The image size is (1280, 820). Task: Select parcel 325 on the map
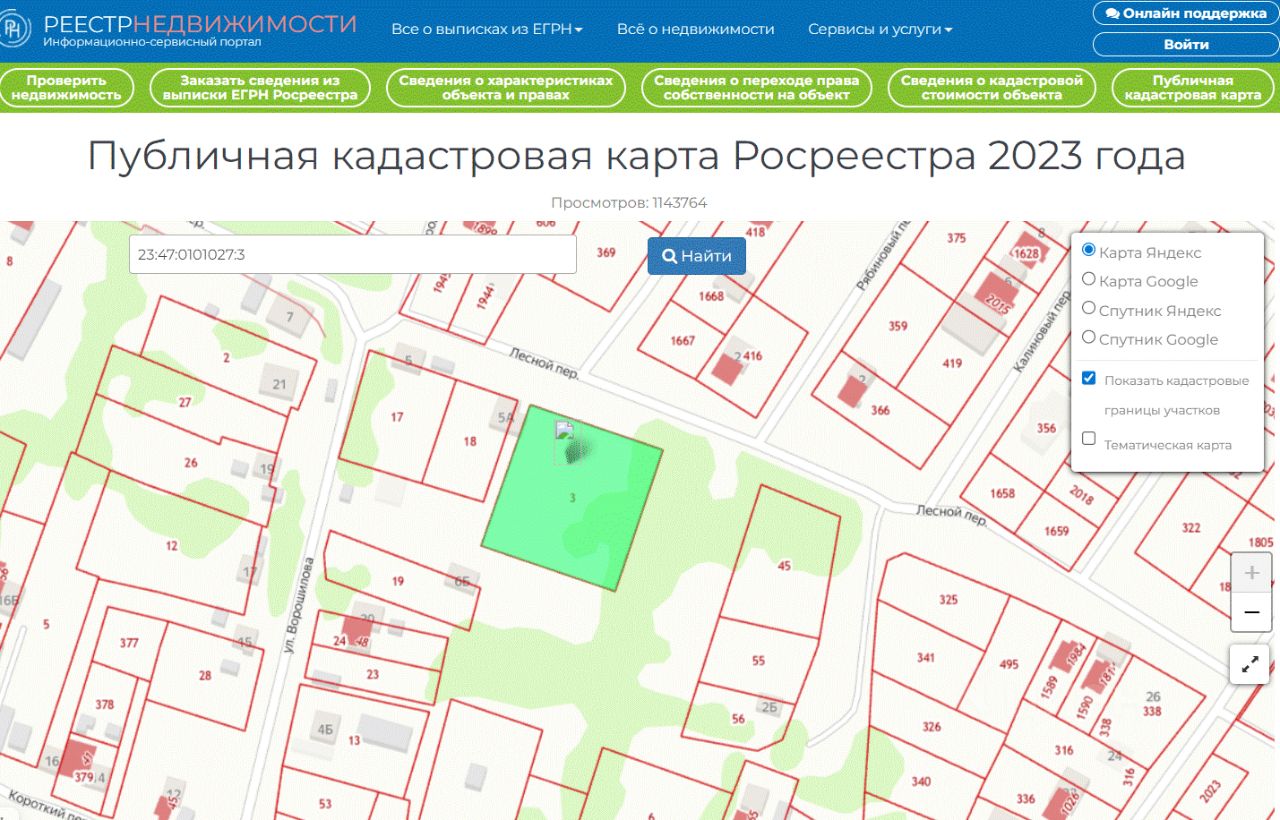tap(948, 600)
